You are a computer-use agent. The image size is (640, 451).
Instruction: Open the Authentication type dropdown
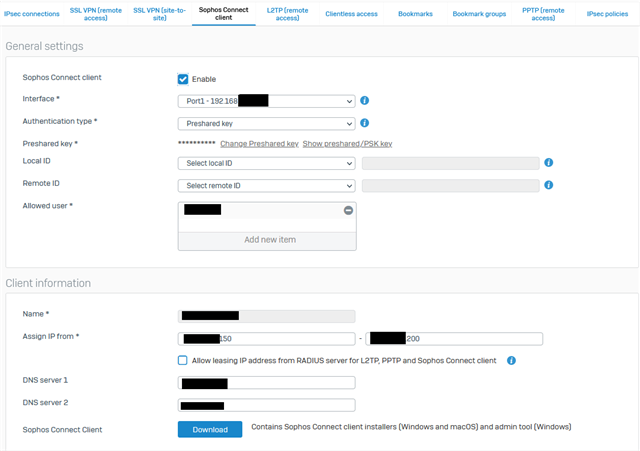tap(267, 124)
